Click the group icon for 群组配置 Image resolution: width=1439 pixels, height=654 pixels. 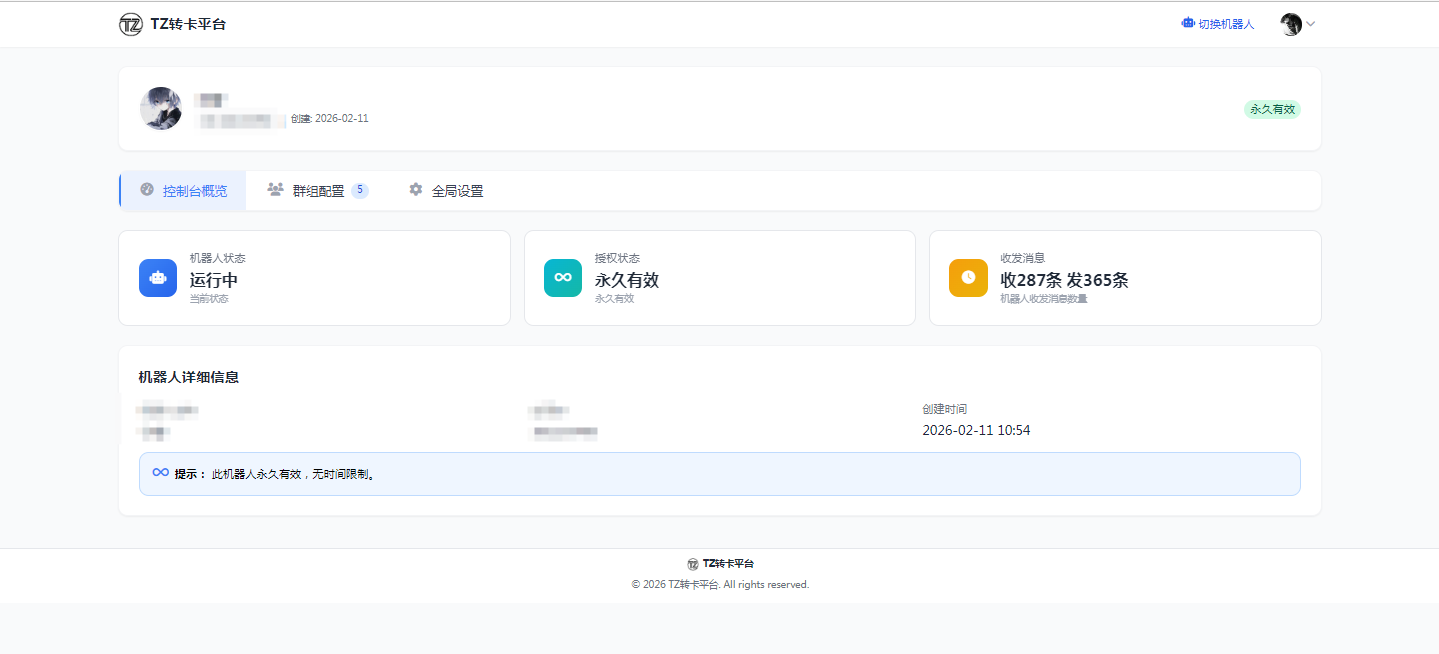click(276, 190)
